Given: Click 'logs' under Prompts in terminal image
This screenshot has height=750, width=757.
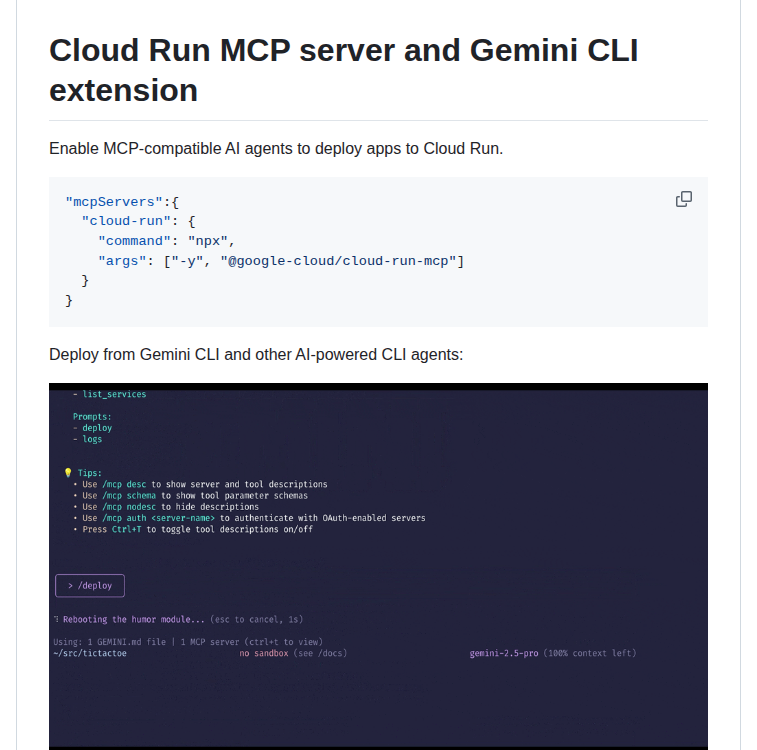Looking at the screenshot, I should 92,439.
